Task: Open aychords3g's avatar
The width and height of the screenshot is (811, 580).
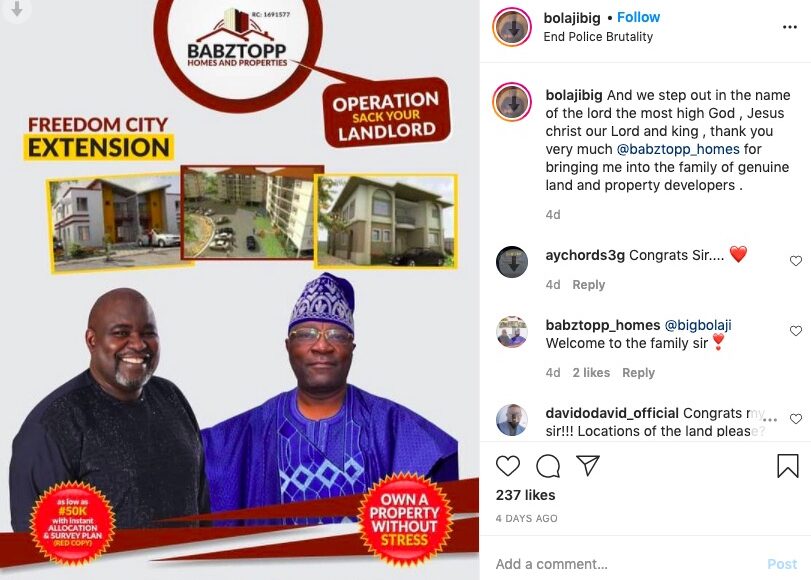Action: click(512, 262)
